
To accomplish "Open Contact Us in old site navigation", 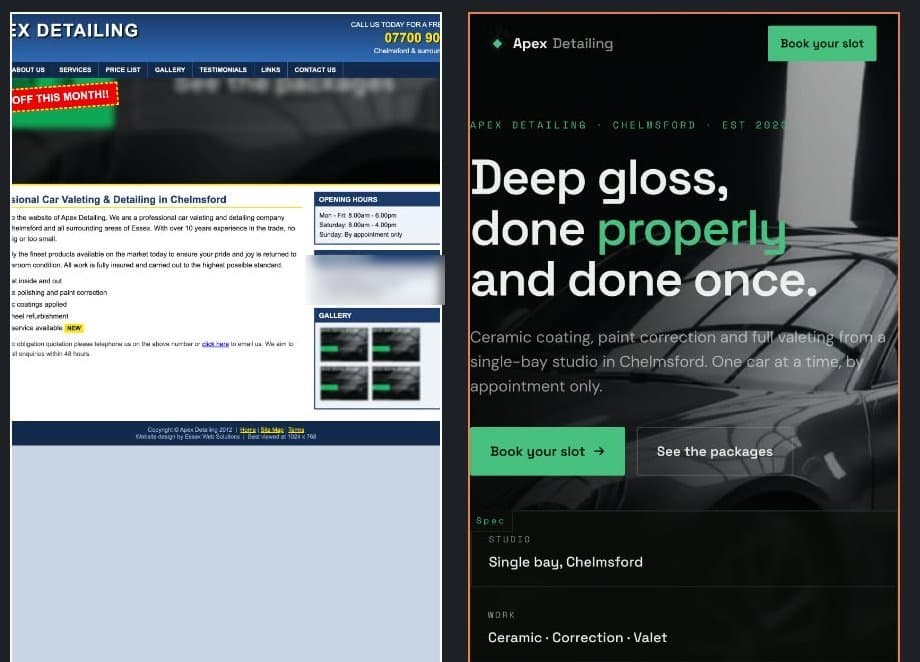I will 315,70.
